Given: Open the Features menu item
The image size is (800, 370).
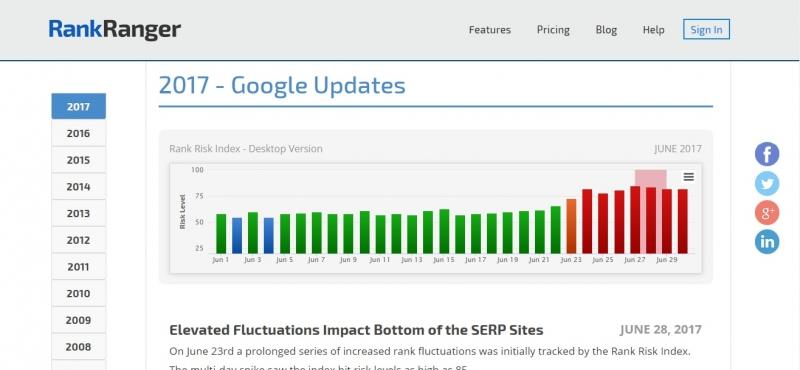Looking at the screenshot, I should click(489, 30).
